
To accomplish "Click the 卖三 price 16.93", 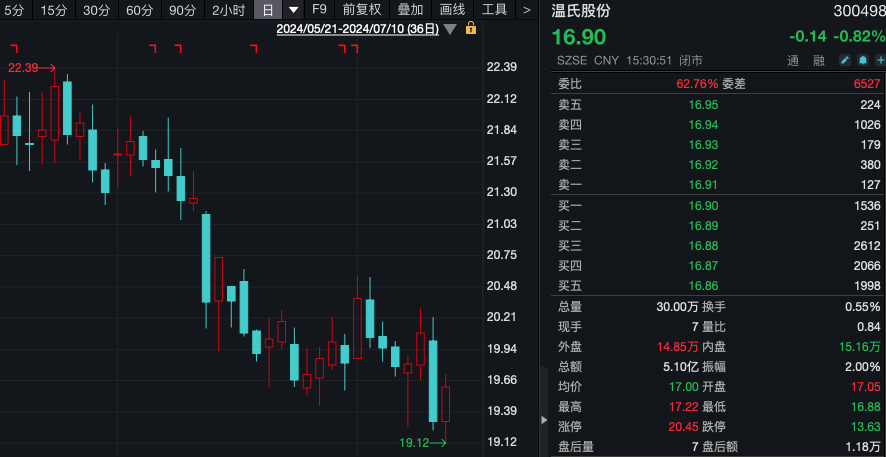I will click(703, 145).
